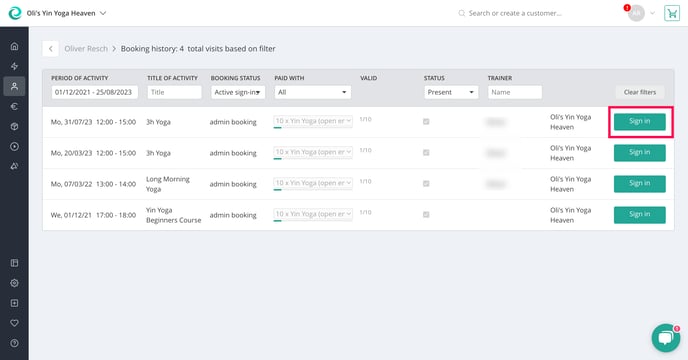Screen dimensions: 688x360
Task: Toggle Present checkbox for 31/07/23 booking
Action: point(426,122)
